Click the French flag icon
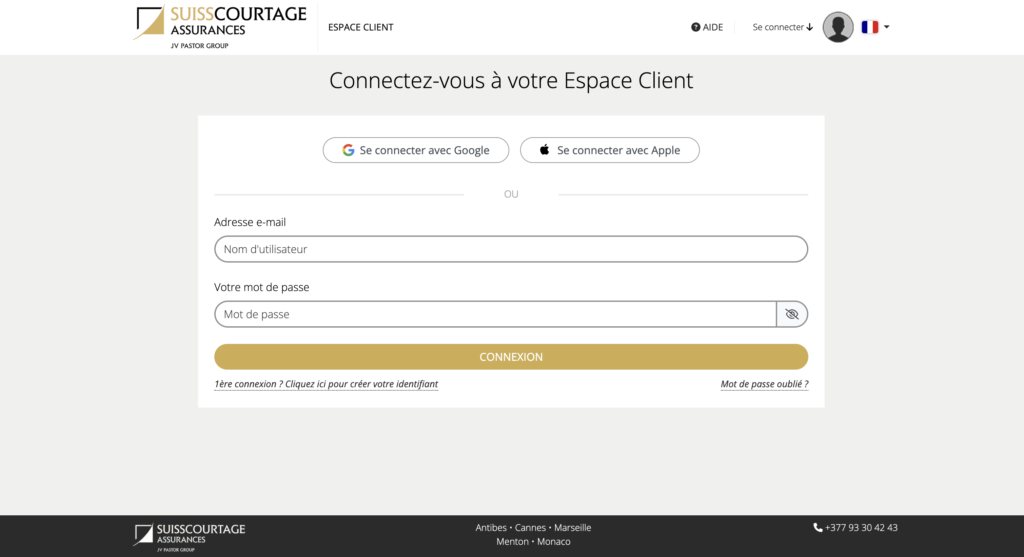1024x557 pixels. [x=869, y=28]
